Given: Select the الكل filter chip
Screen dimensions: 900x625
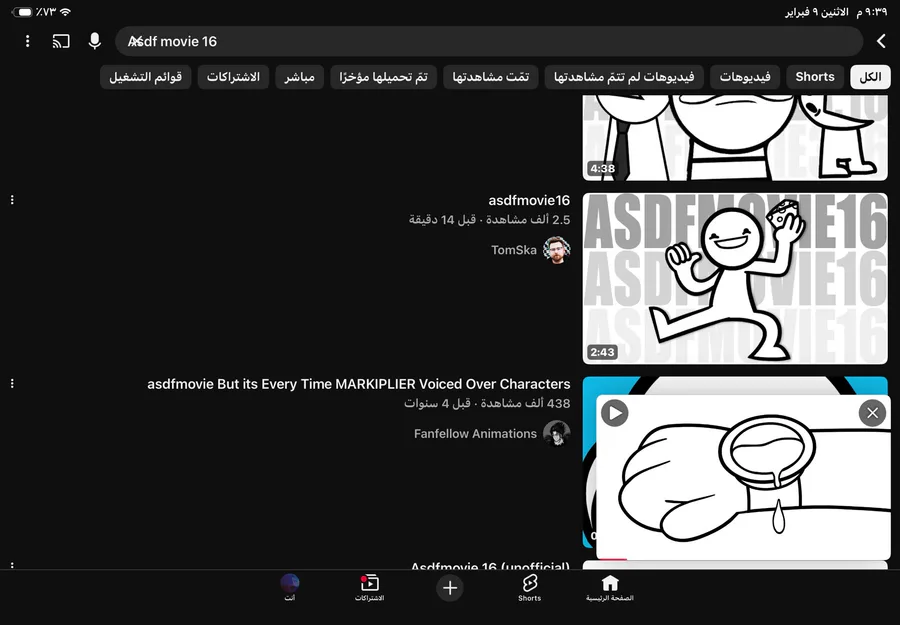Looking at the screenshot, I should (870, 77).
